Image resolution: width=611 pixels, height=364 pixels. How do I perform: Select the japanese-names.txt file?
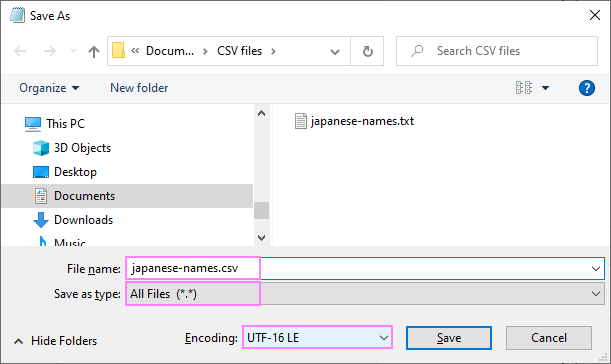tap(362, 121)
